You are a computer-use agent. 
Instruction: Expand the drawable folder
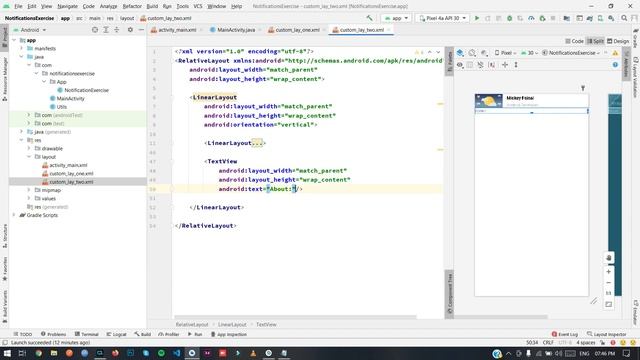29,149
